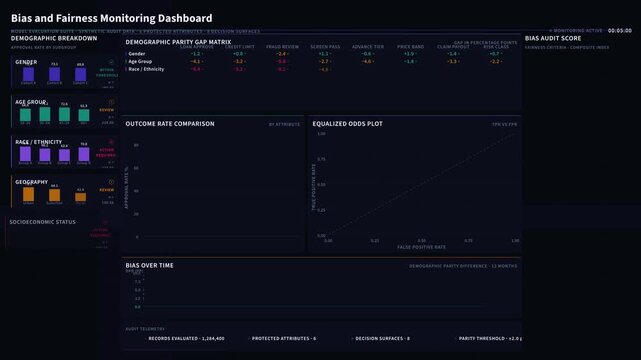Select the tallest orange Geography bar
The height and width of the screenshot is (360, 641).
pos(28,194)
